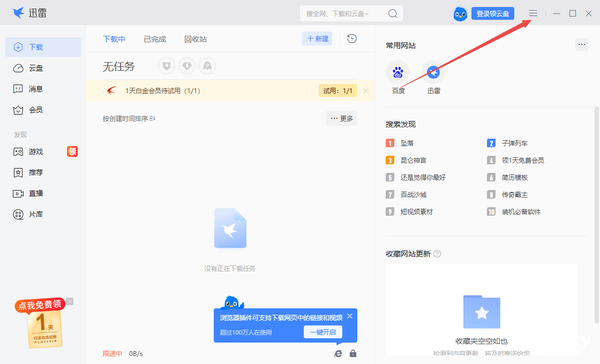Open the 迅雷 site shortcut

click(x=433, y=77)
